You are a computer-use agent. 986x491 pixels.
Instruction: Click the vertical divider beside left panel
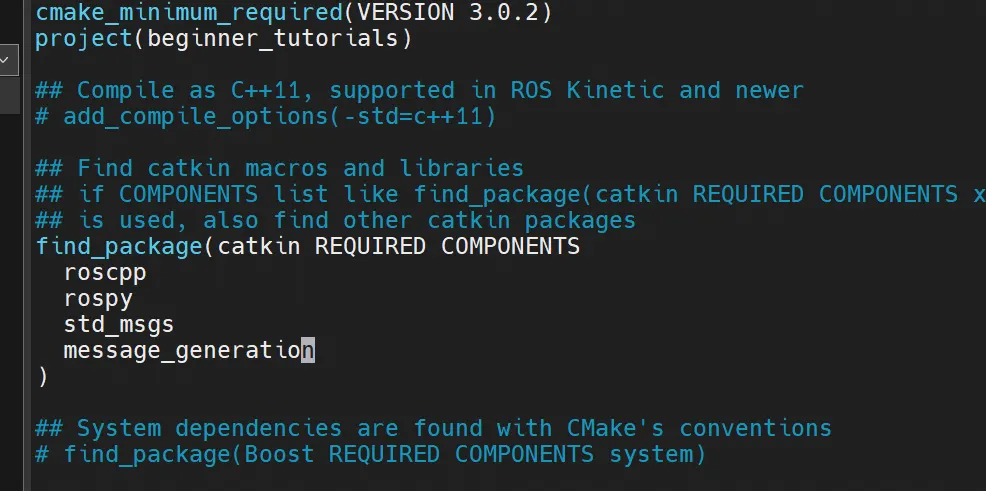[x=26, y=245]
